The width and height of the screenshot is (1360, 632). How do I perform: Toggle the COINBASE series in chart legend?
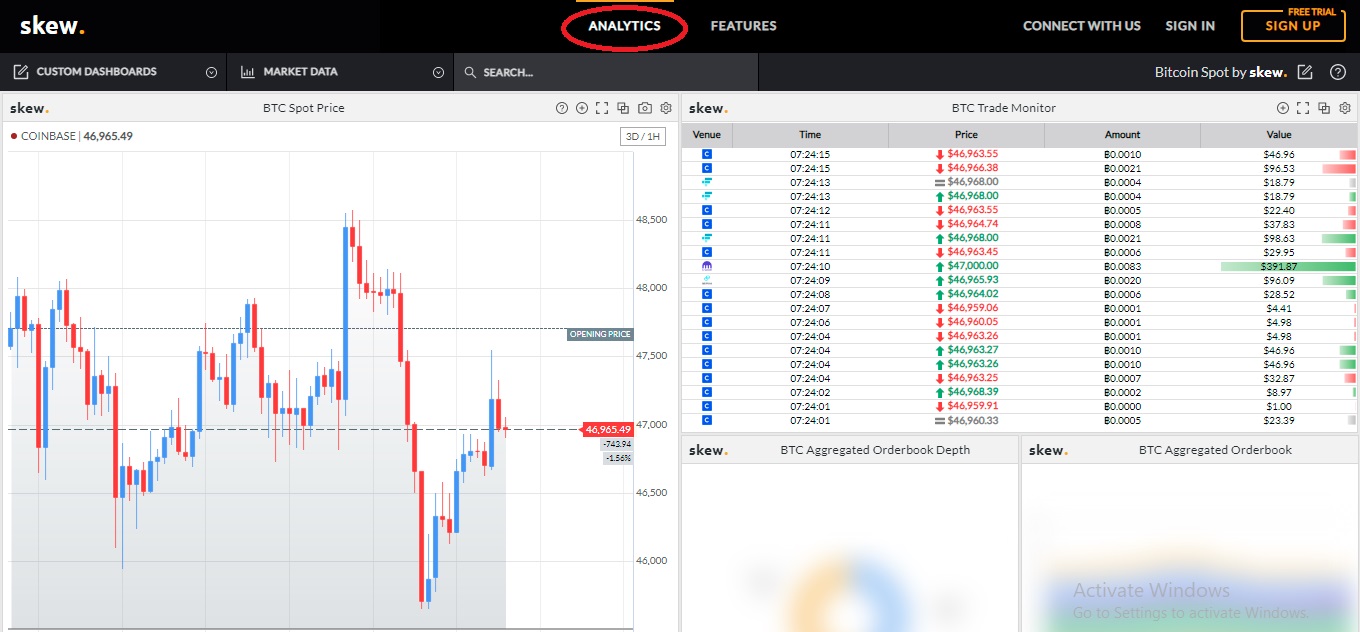pyautogui.click(x=48, y=136)
